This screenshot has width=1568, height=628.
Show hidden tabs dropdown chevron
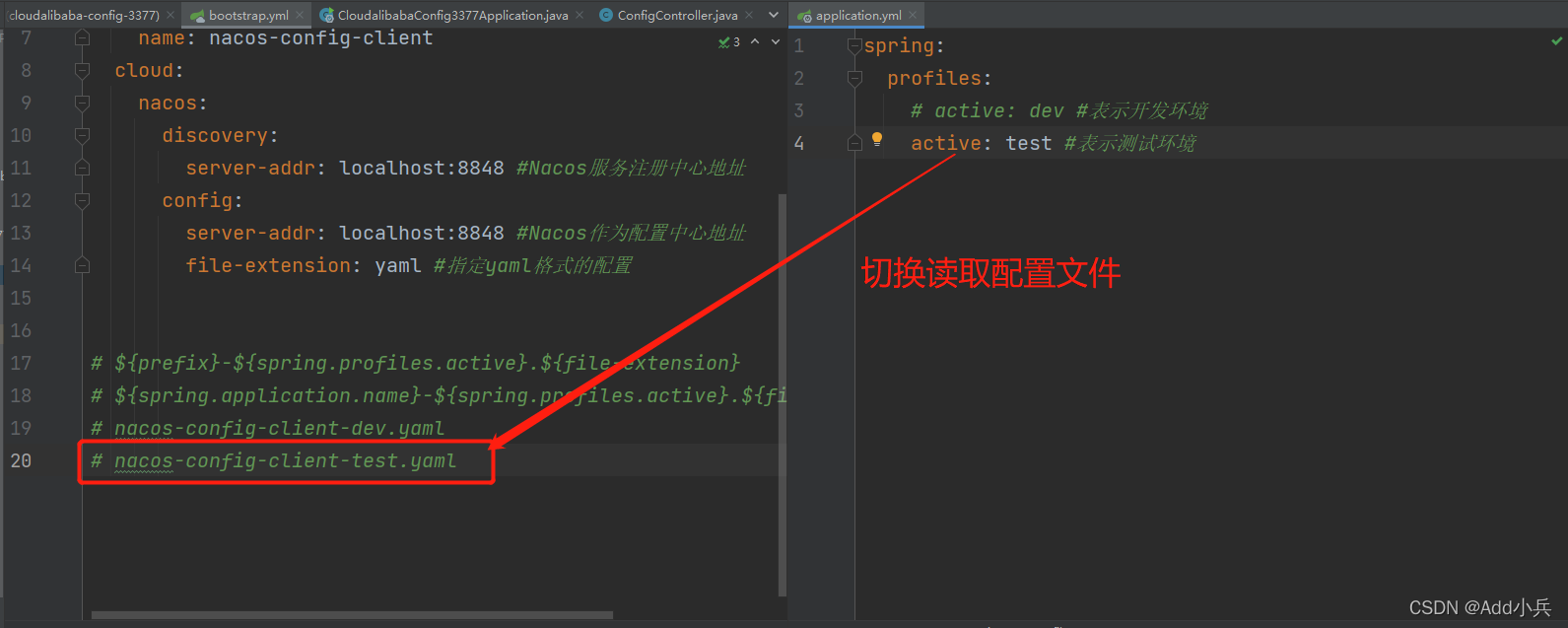tap(774, 15)
